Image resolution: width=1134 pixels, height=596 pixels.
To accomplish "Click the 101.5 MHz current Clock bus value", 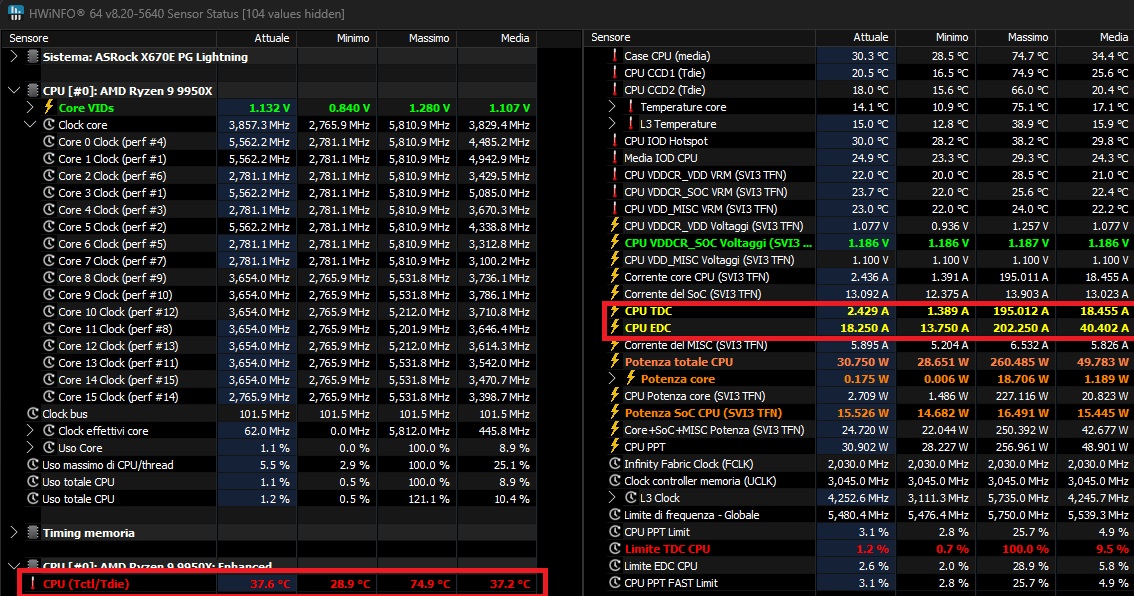I will coord(264,414).
